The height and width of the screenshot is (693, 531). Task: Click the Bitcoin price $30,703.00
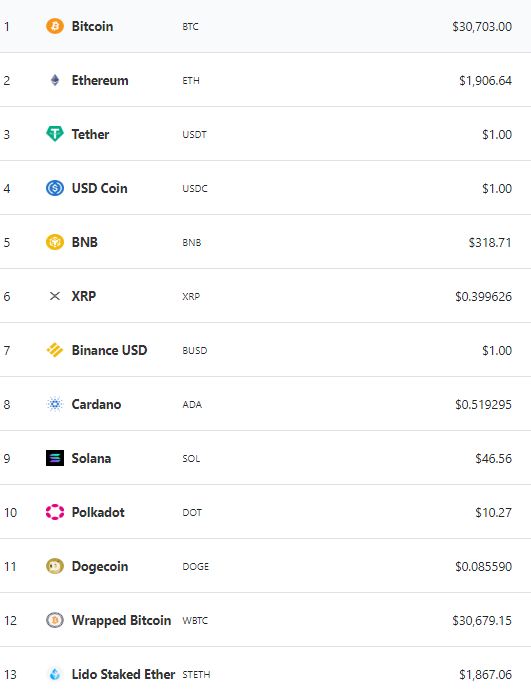click(482, 27)
